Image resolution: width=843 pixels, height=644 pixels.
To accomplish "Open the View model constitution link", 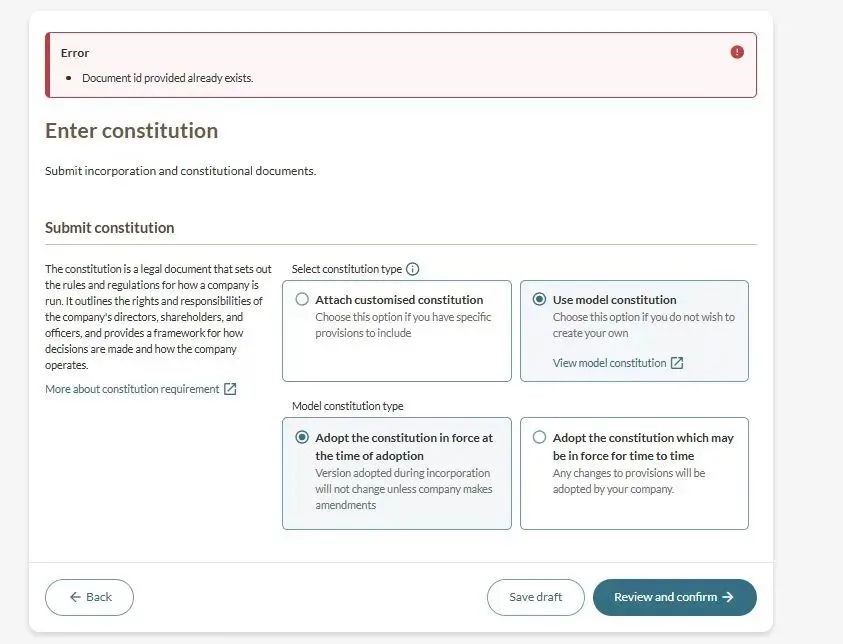I will (x=609, y=363).
